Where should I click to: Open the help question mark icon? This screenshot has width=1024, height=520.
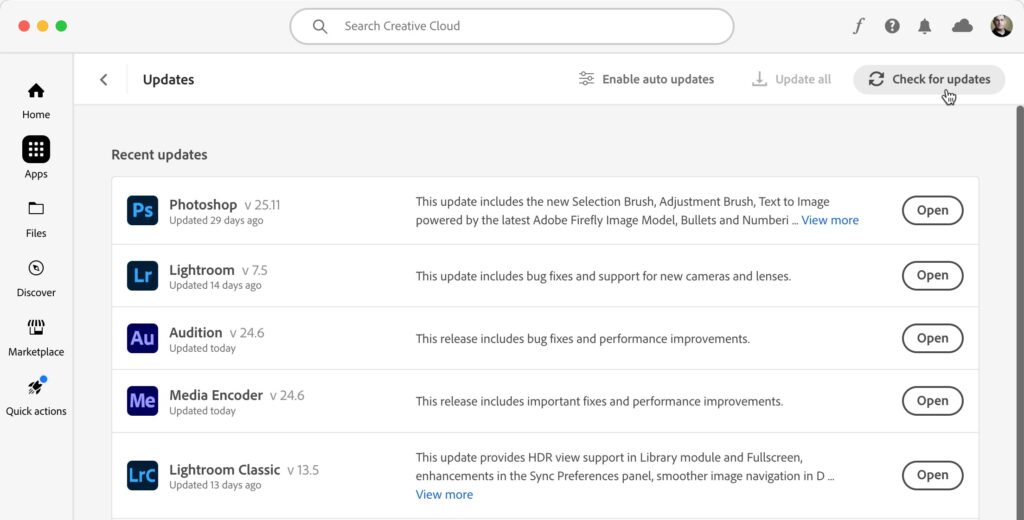(892, 26)
